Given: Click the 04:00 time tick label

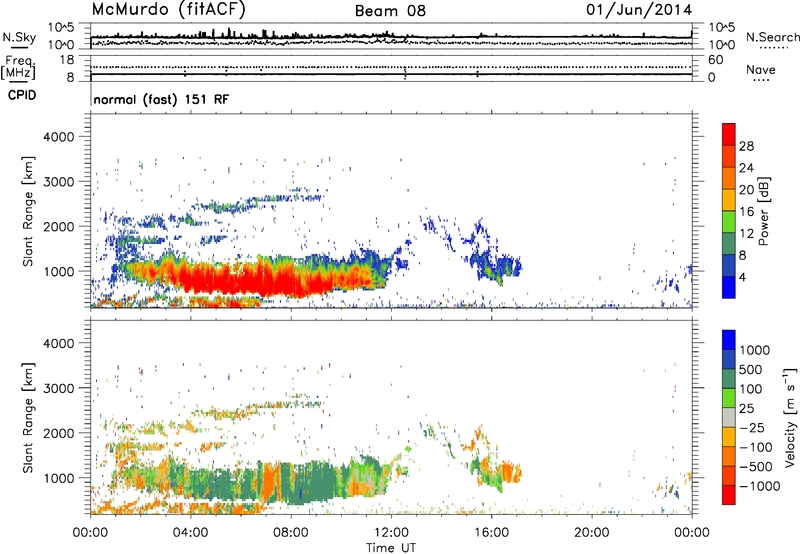Looking at the screenshot, I should (190, 533).
